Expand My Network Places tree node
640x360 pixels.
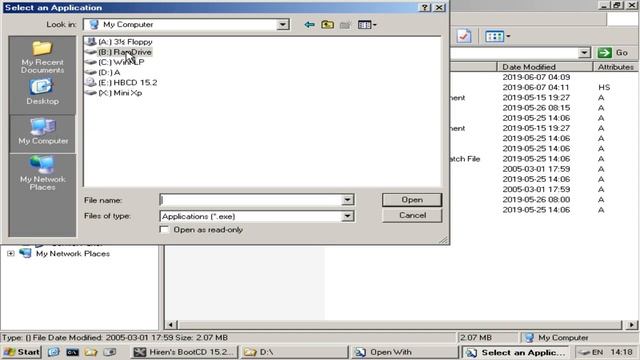tap(11, 253)
